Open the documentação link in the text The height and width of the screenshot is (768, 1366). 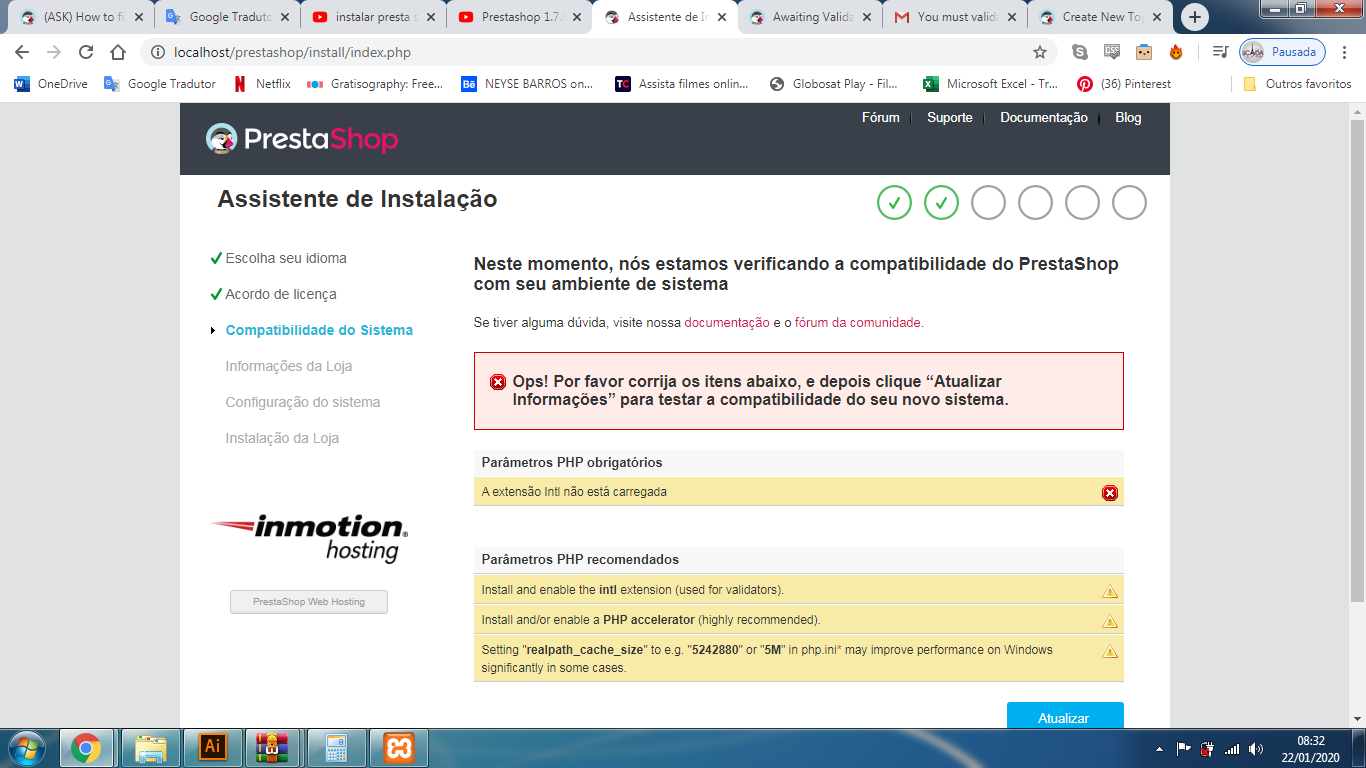point(727,323)
